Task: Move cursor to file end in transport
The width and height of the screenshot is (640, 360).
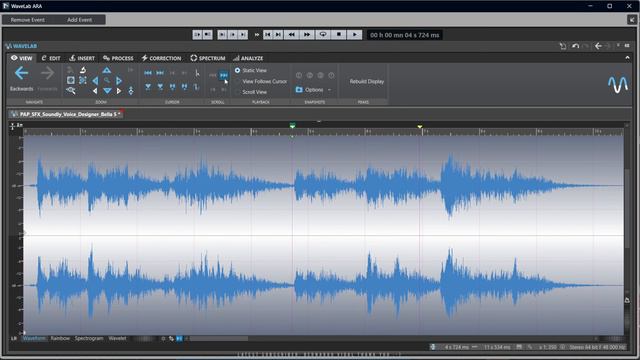Action: (x=278, y=35)
